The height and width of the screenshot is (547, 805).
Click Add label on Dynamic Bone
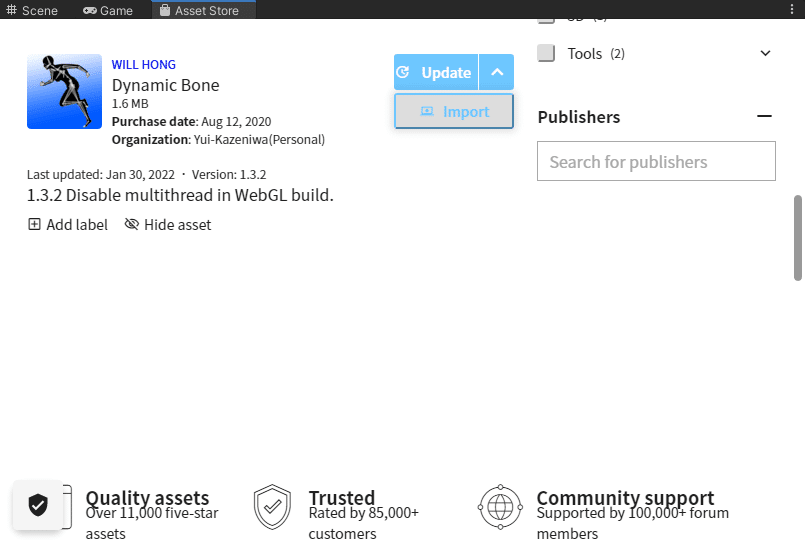[x=68, y=224]
